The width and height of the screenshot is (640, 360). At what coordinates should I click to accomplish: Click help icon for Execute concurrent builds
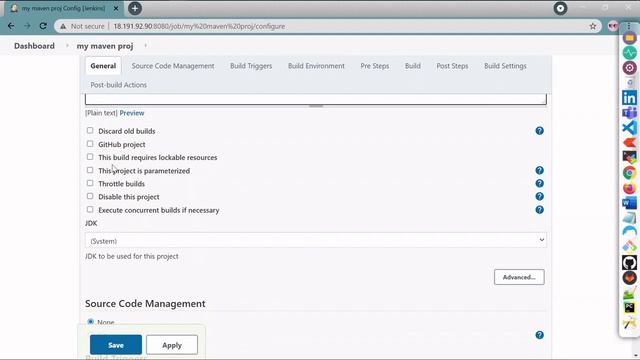[539, 210]
